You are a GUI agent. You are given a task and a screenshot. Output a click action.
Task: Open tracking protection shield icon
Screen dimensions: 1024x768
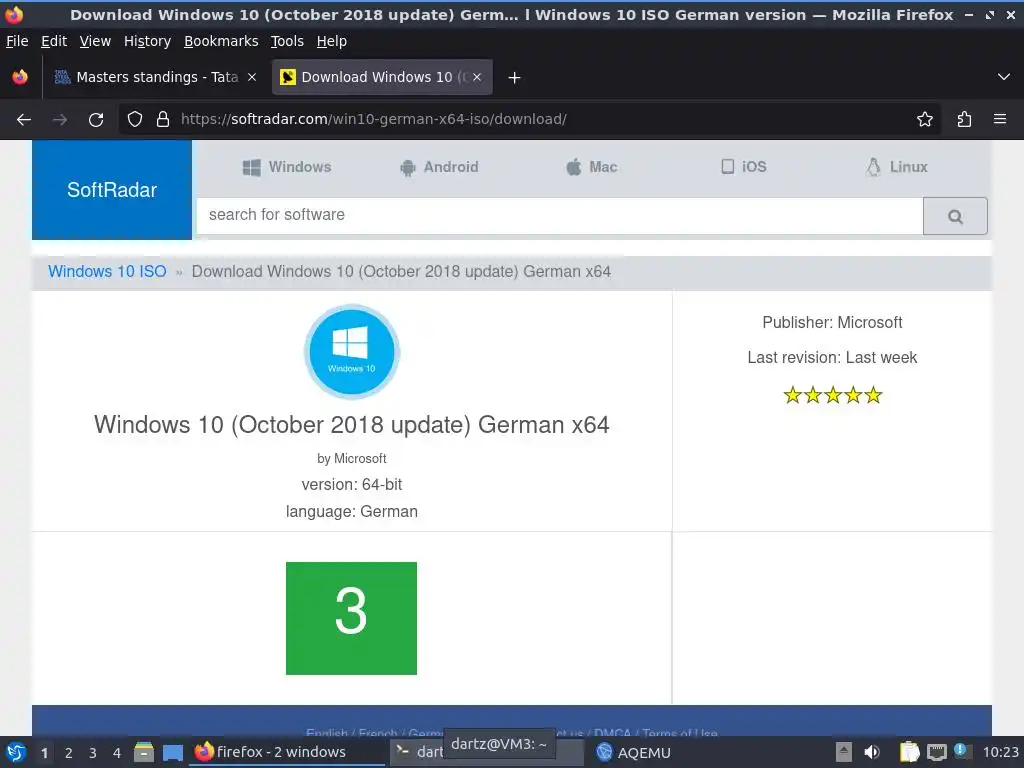coord(135,120)
